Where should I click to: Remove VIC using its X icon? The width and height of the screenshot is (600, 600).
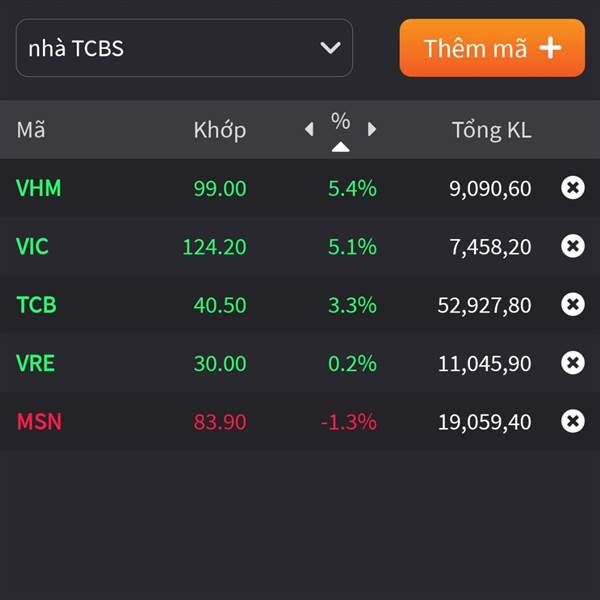click(572, 246)
